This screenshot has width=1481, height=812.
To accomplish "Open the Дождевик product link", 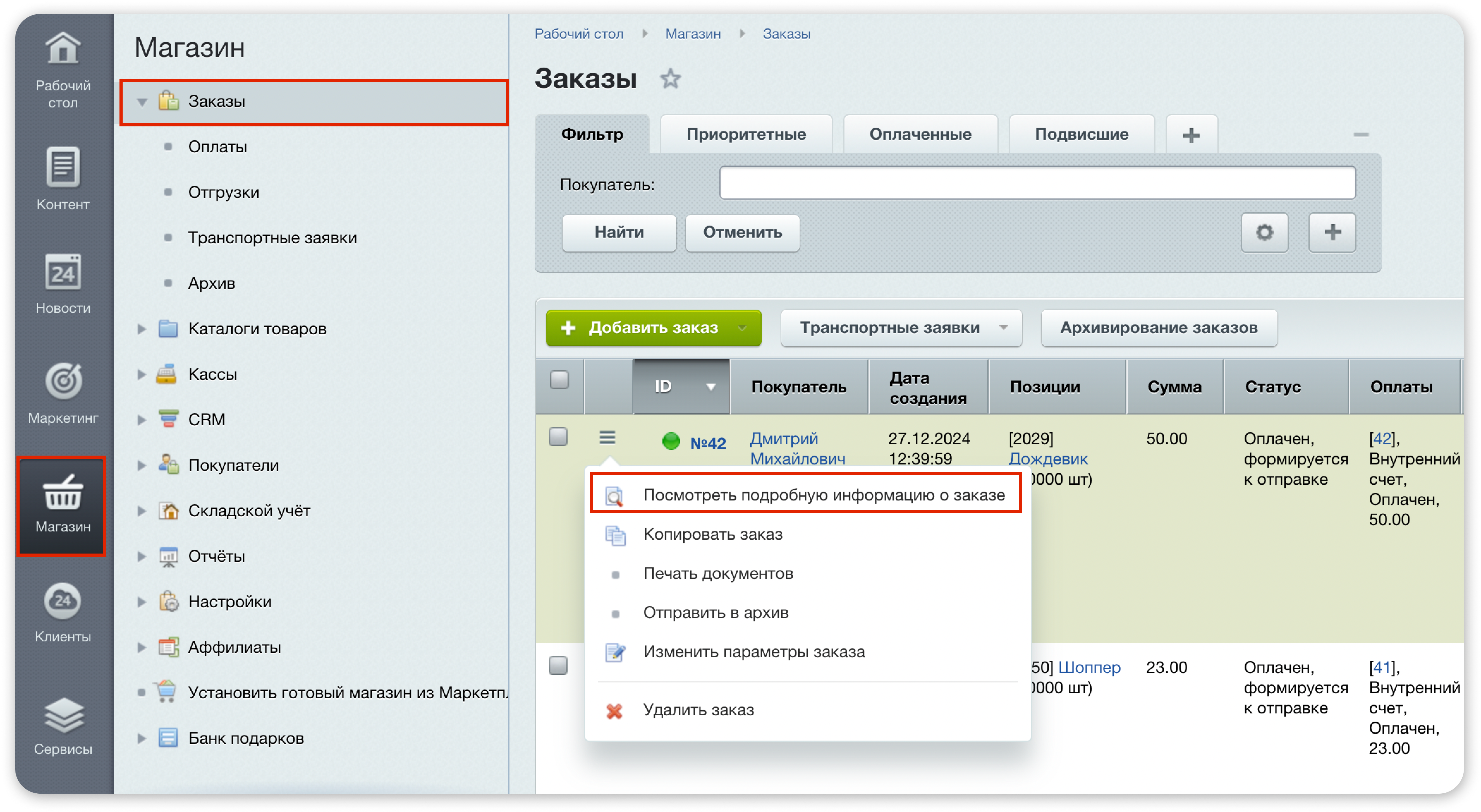I will pos(1047,458).
